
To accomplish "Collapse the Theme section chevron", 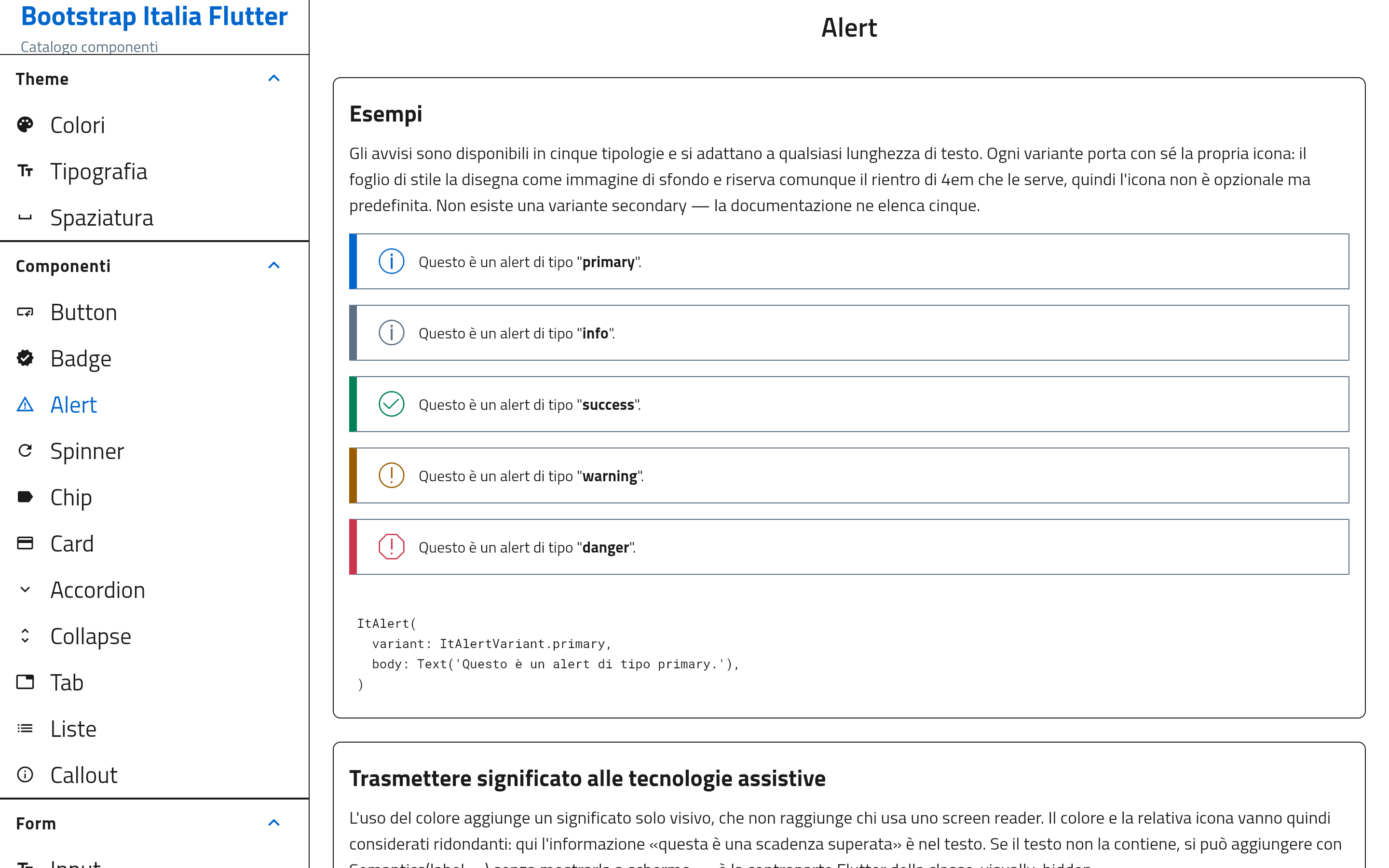I will click(x=274, y=79).
